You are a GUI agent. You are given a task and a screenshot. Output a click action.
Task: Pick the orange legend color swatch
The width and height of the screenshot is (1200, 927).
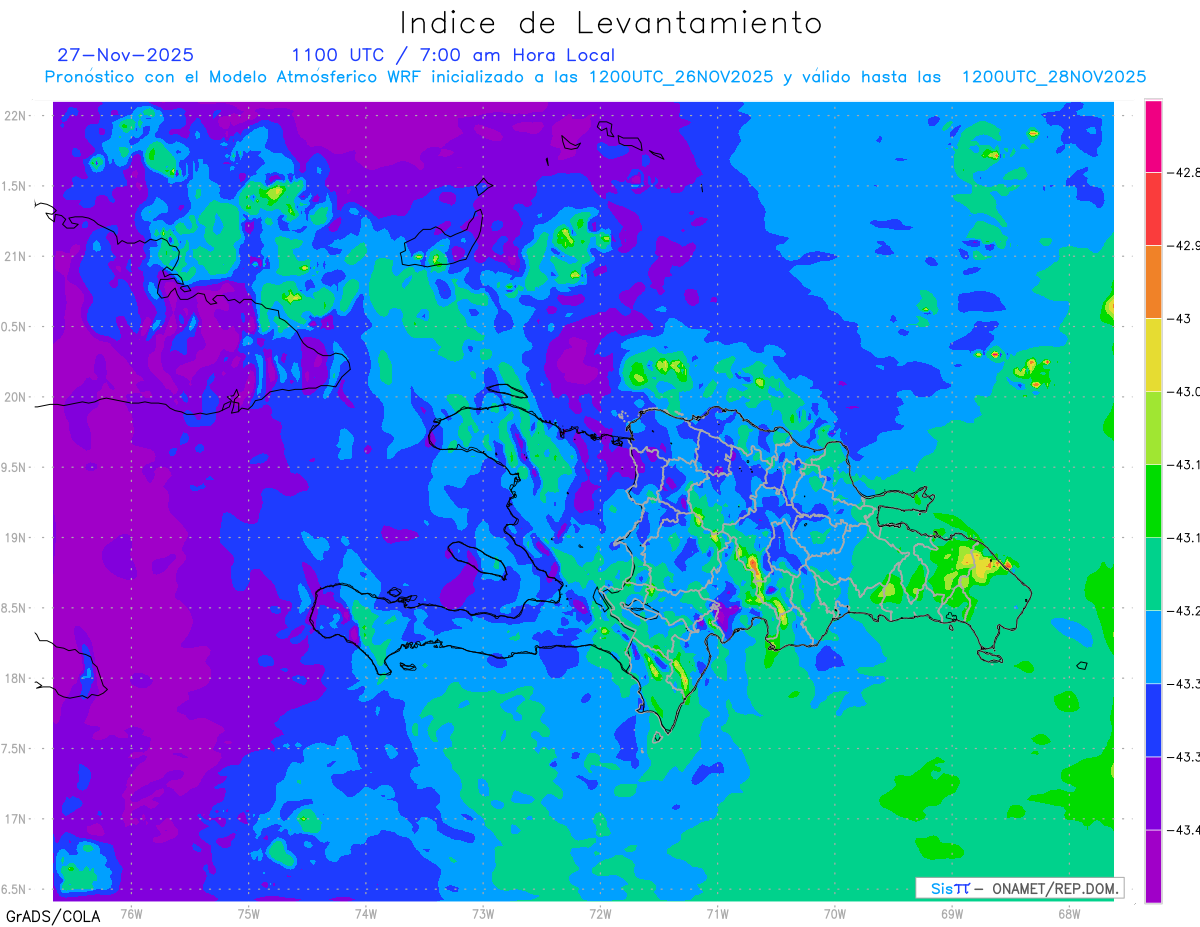[x=1153, y=282]
